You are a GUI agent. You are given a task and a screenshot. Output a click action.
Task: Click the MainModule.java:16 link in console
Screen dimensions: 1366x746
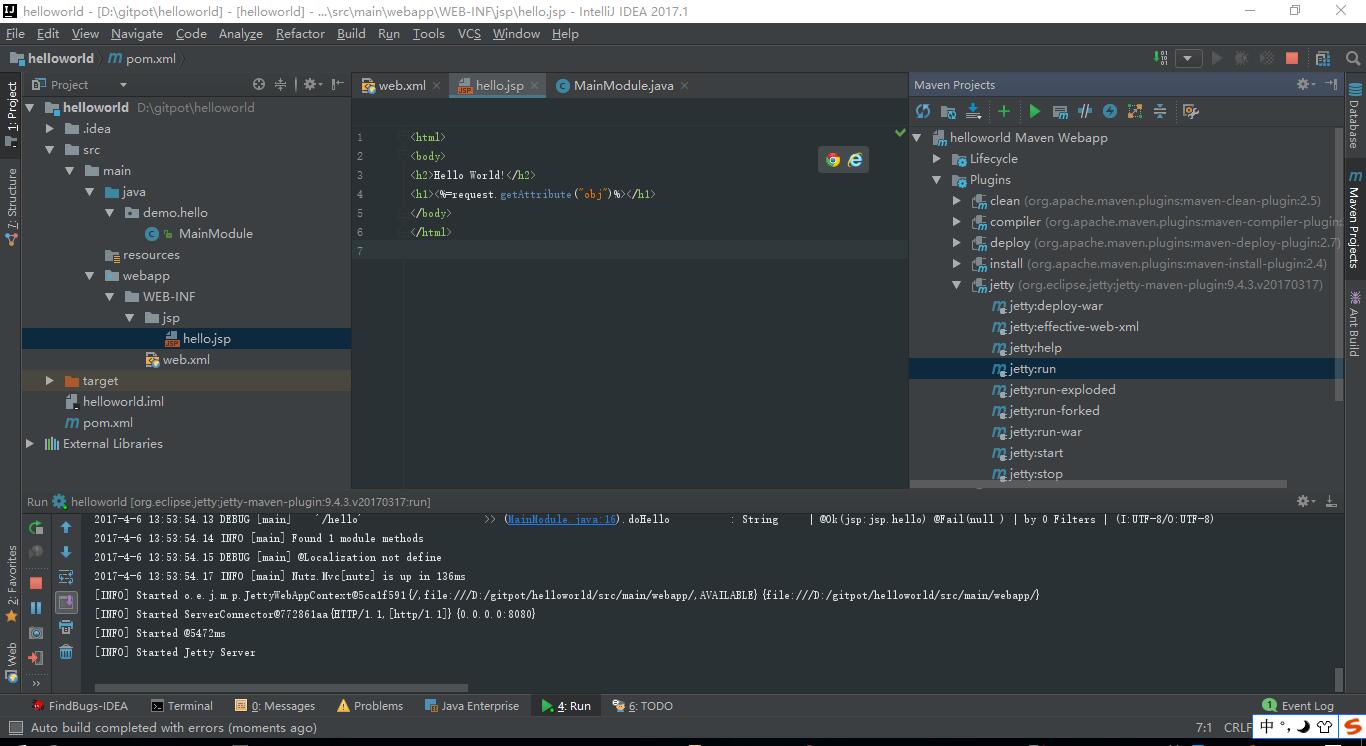(x=561, y=519)
